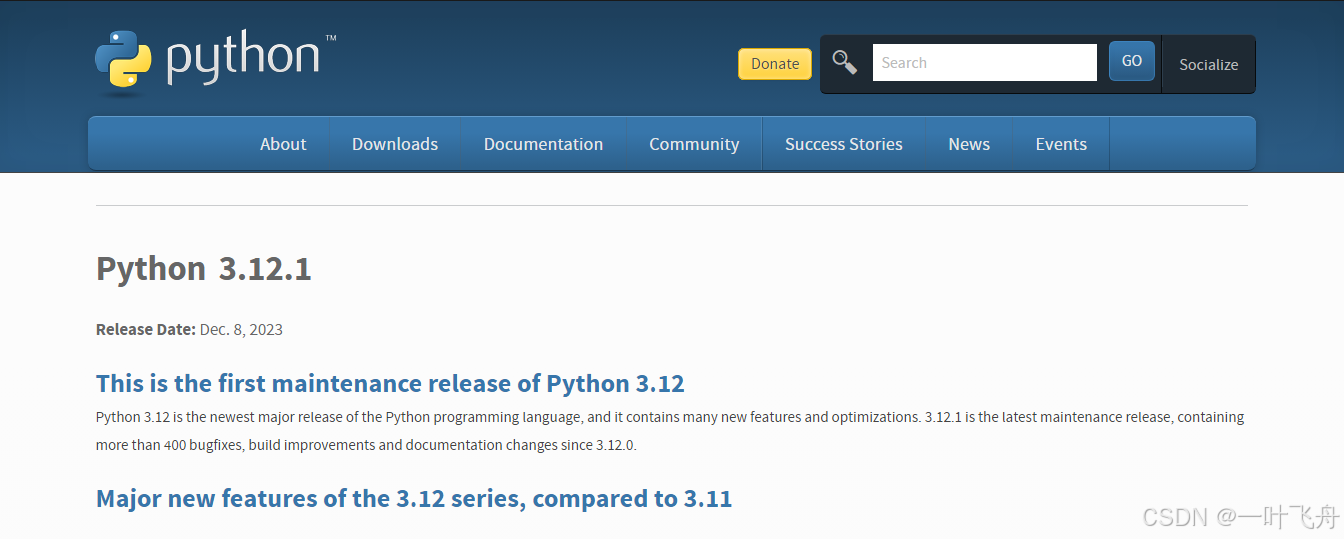The image size is (1344, 539).
Task: Open the About menu item
Action: pyautogui.click(x=283, y=144)
